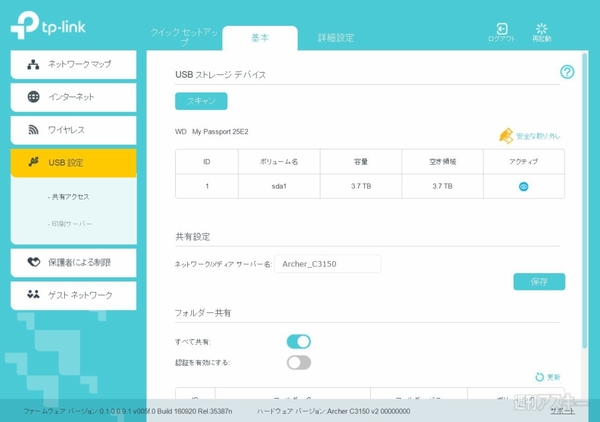Click the Wireless signal icon
The width and height of the screenshot is (600, 422).
coord(33,130)
